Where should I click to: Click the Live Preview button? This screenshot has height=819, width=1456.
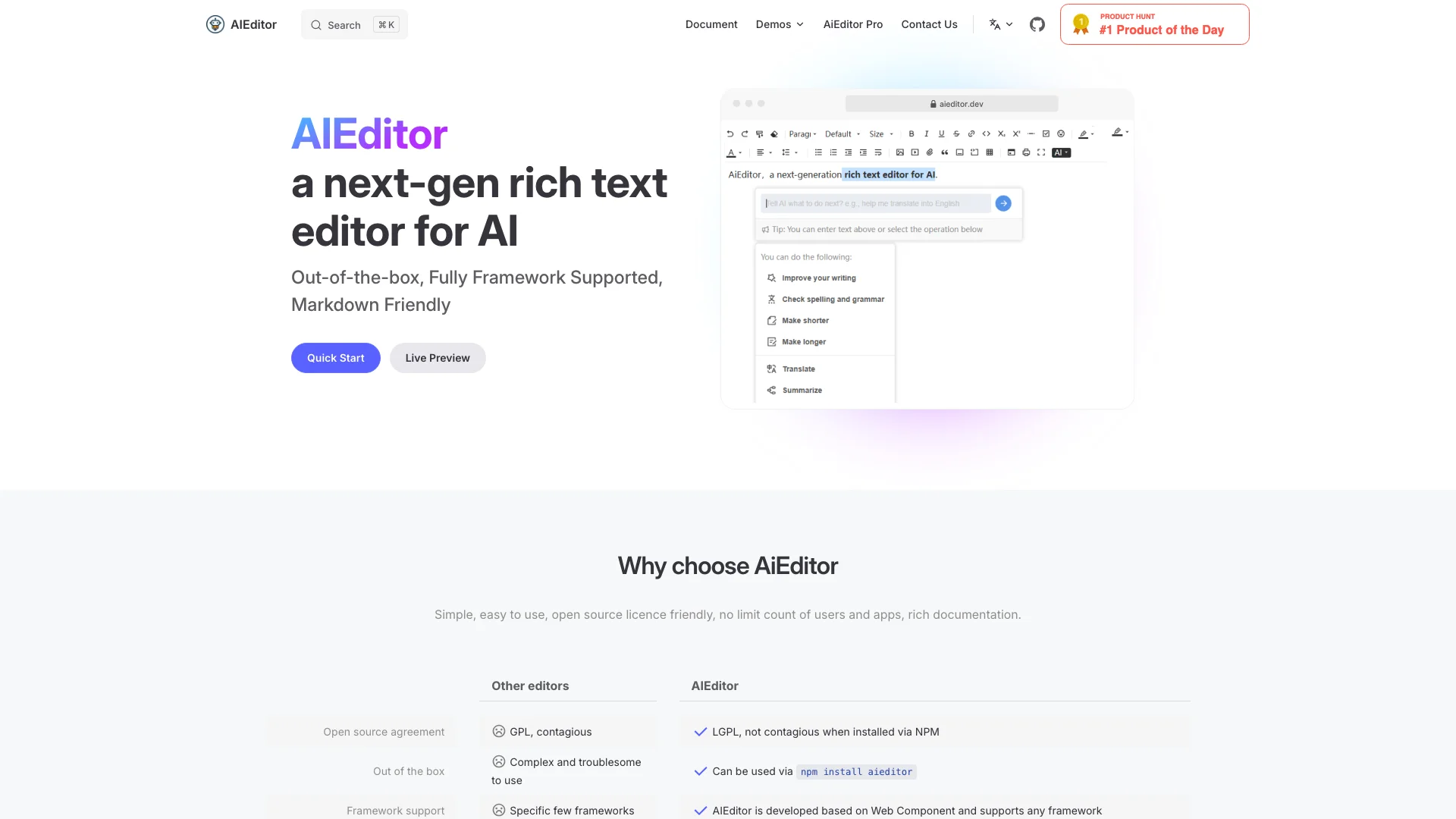pos(437,357)
